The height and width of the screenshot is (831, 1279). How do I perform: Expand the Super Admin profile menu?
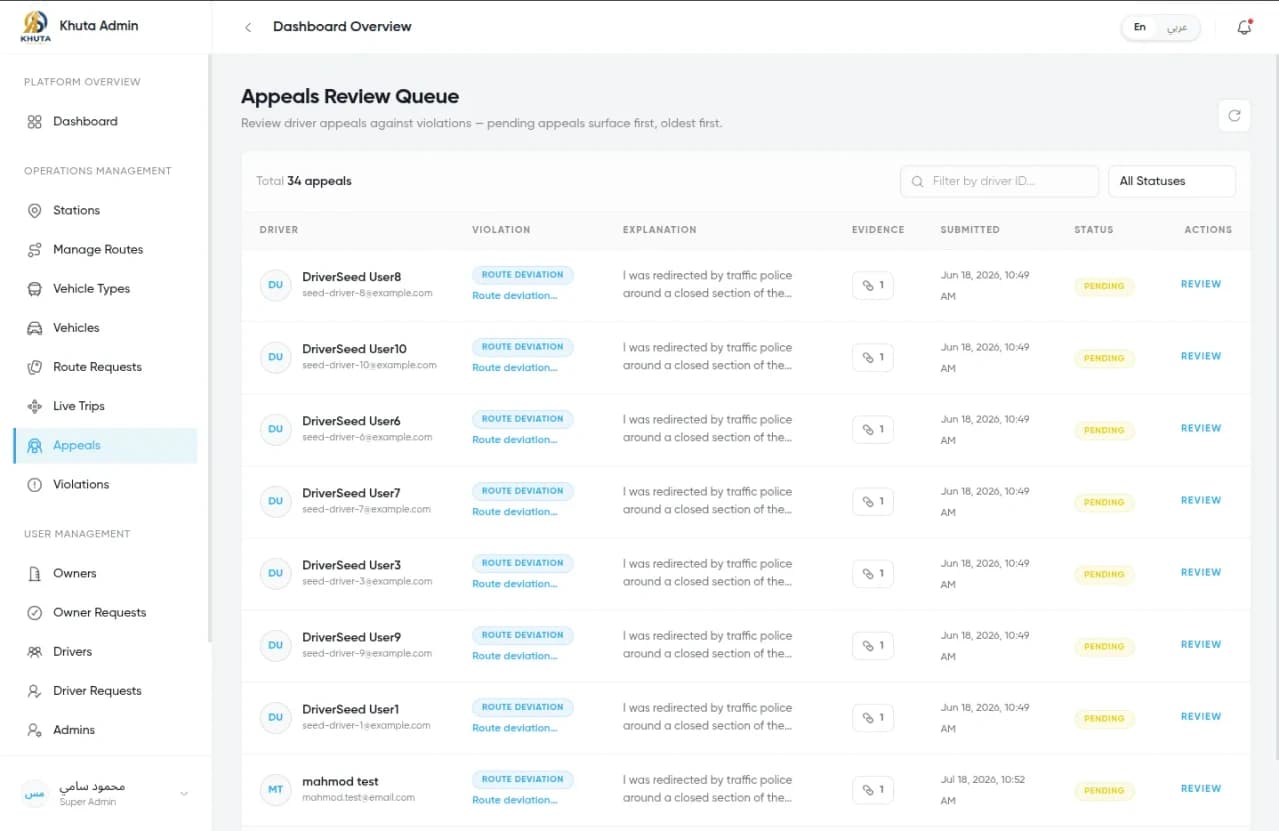184,794
